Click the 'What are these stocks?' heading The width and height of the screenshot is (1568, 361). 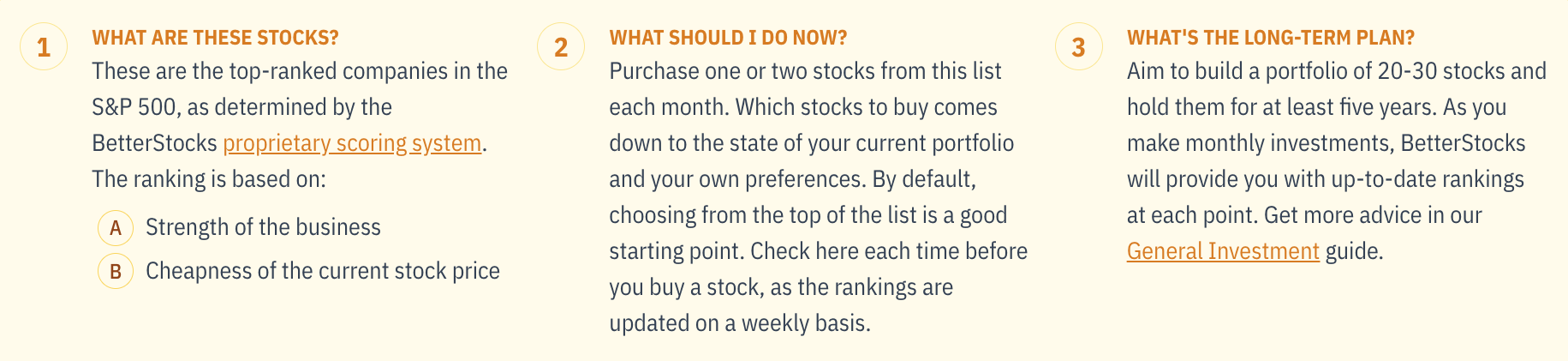(216, 38)
